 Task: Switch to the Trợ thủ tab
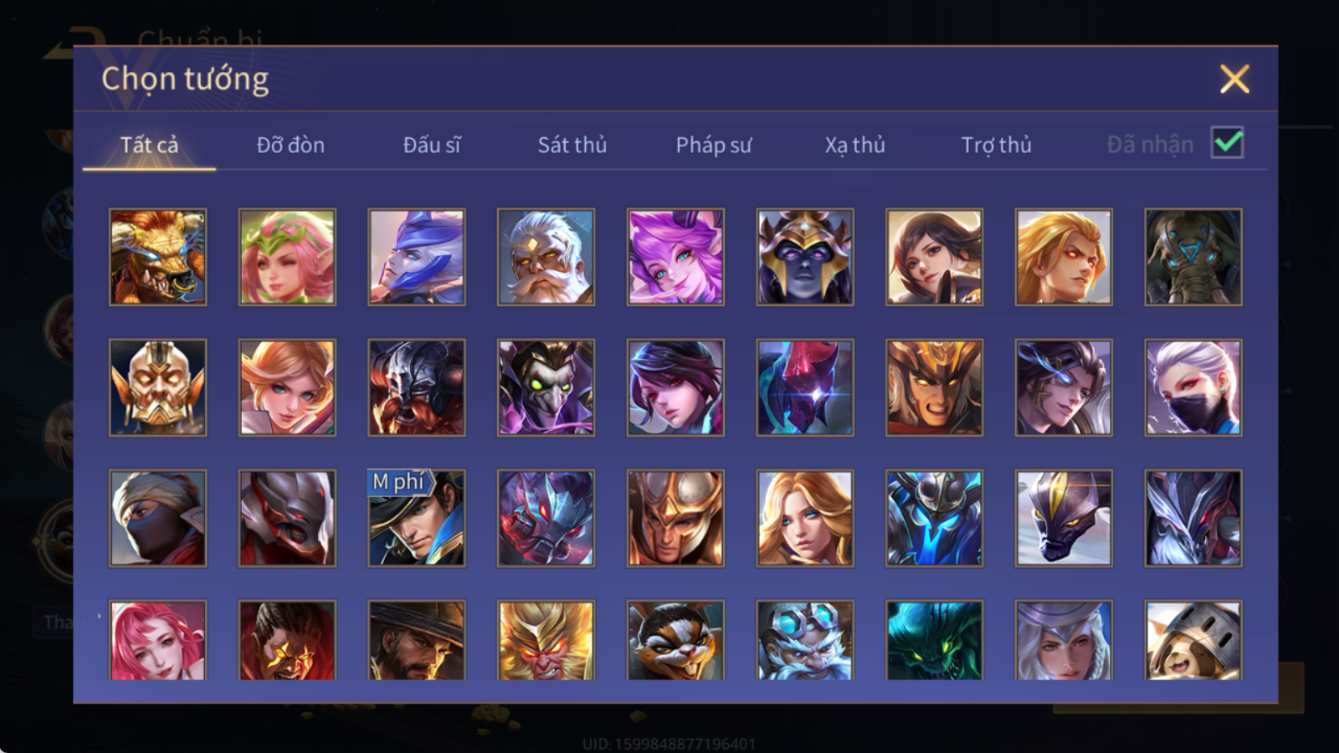[996, 145]
